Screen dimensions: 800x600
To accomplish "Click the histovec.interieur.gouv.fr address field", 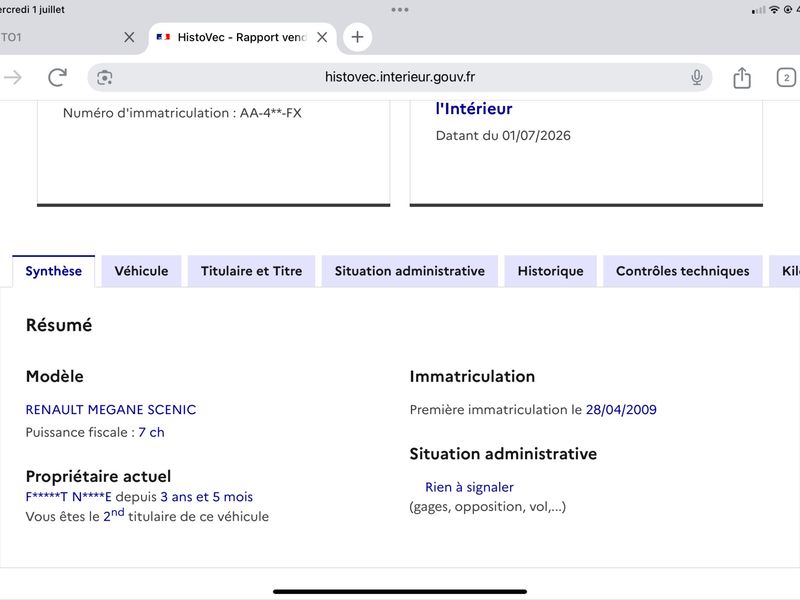I will coord(399,78).
